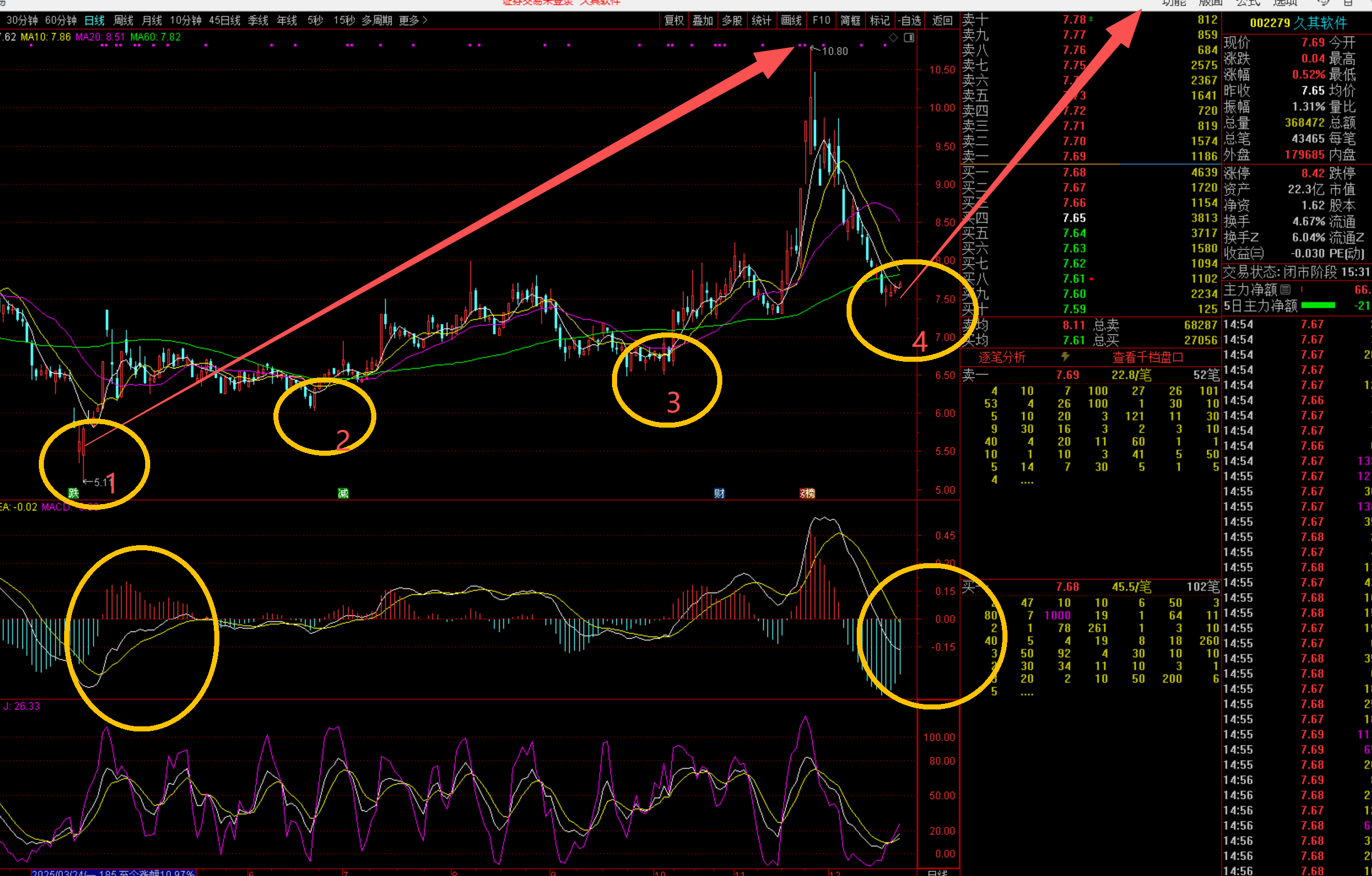
Task: Open the list icon next to 主力净额
Action: pos(1285,290)
